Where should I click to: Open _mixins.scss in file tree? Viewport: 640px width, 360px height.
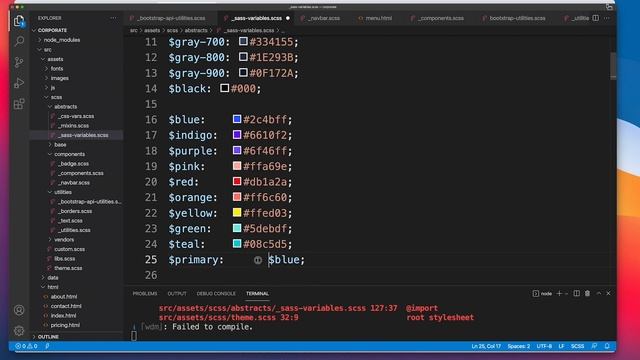[x=73, y=126]
